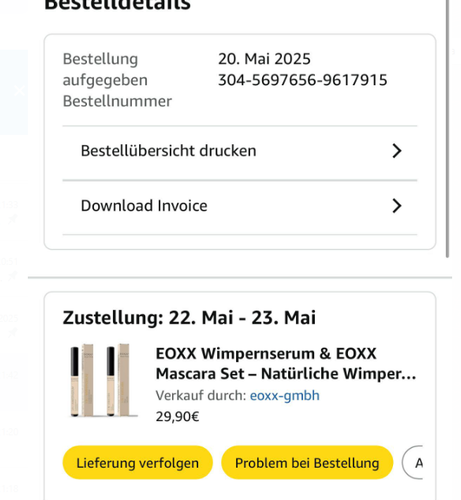Click the faint X icon in the blue panel

[x=20, y=90]
